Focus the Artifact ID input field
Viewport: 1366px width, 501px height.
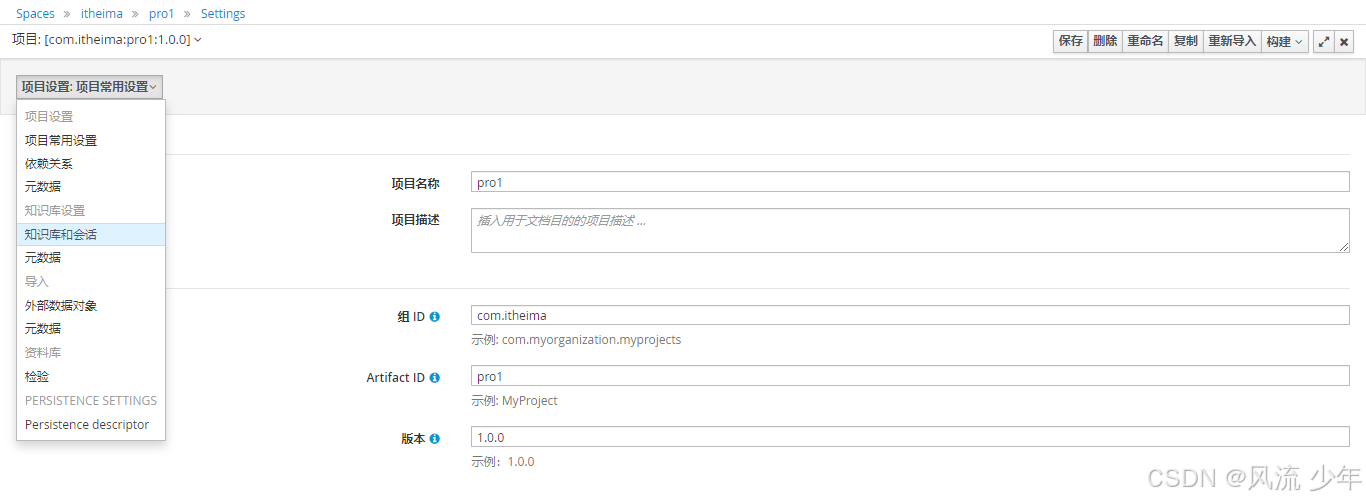pos(910,377)
